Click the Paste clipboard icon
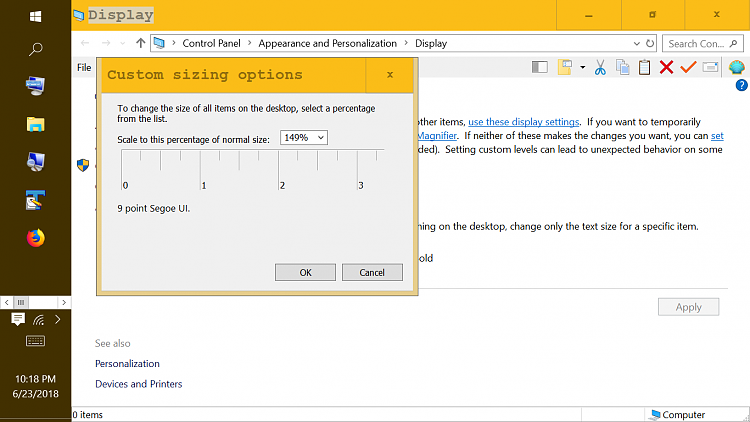Image resolution: width=750 pixels, height=422 pixels. (644, 67)
